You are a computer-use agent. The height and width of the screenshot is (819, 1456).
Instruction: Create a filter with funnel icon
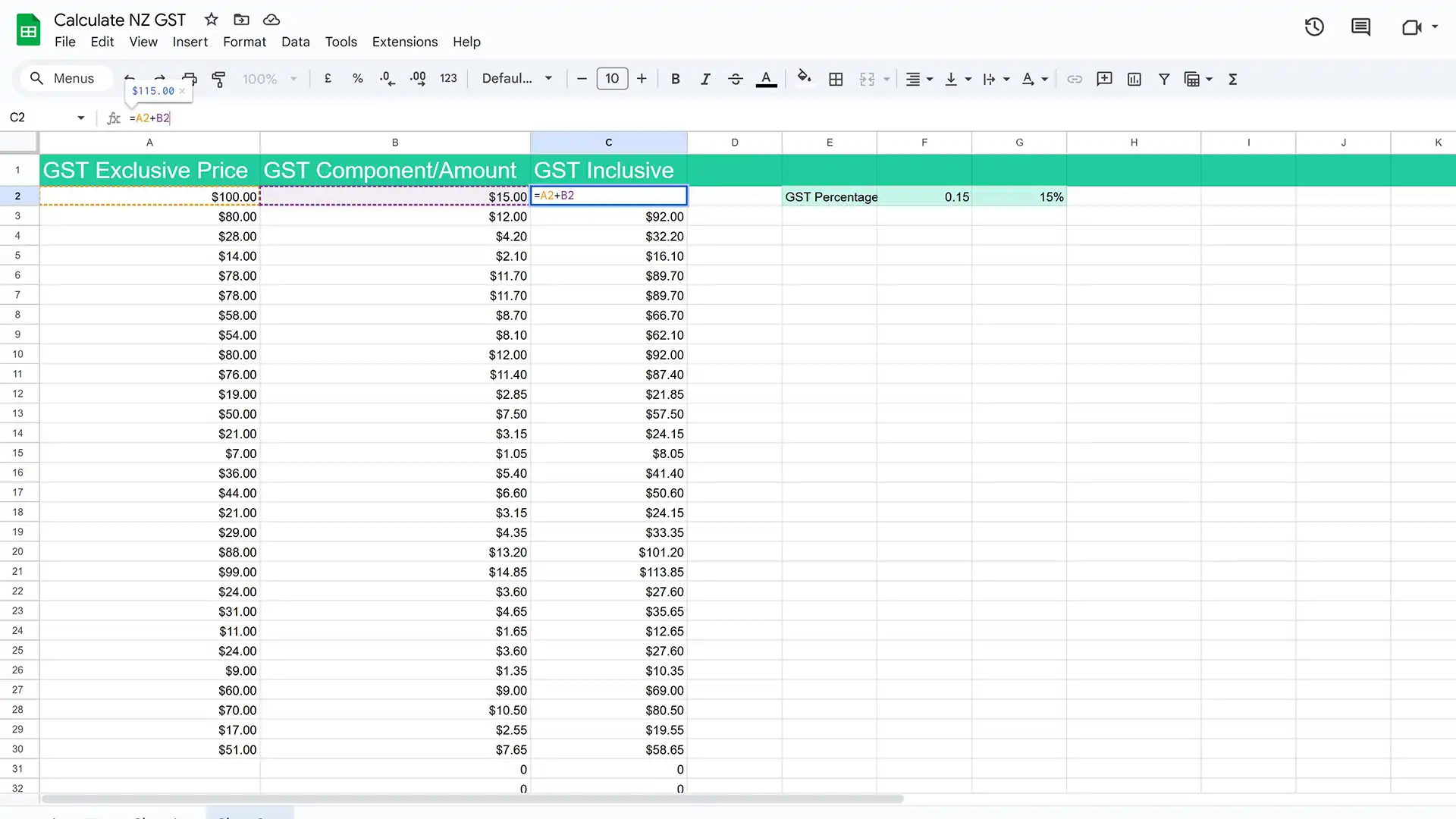tap(1164, 79)
